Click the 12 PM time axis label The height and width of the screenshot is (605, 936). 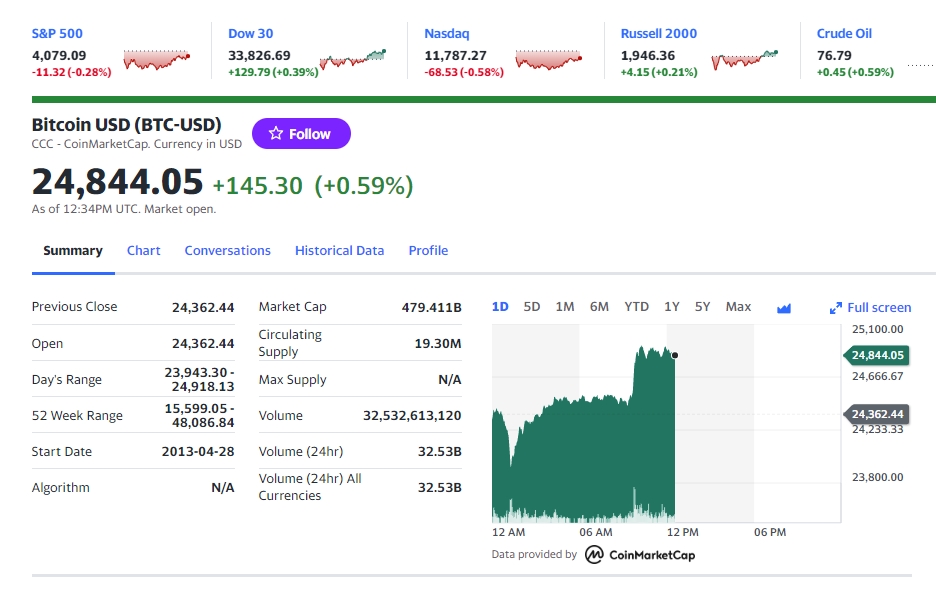tap(682, 532)
